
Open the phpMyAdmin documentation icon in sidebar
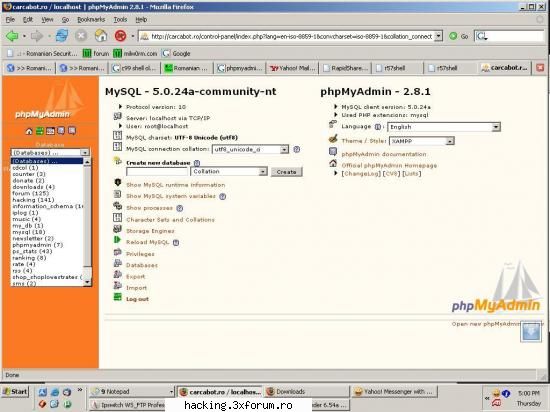[x=61, y=131]
